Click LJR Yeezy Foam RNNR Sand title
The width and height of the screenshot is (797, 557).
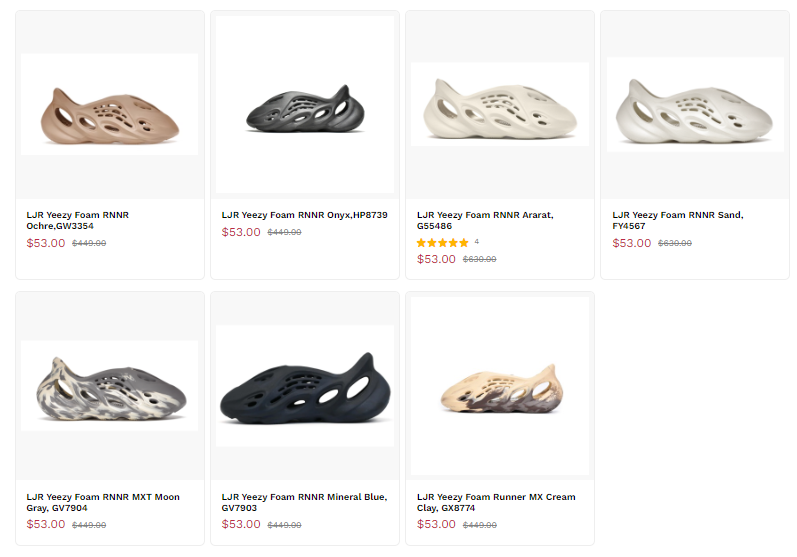pyautogui.click(x=678, y=220)
